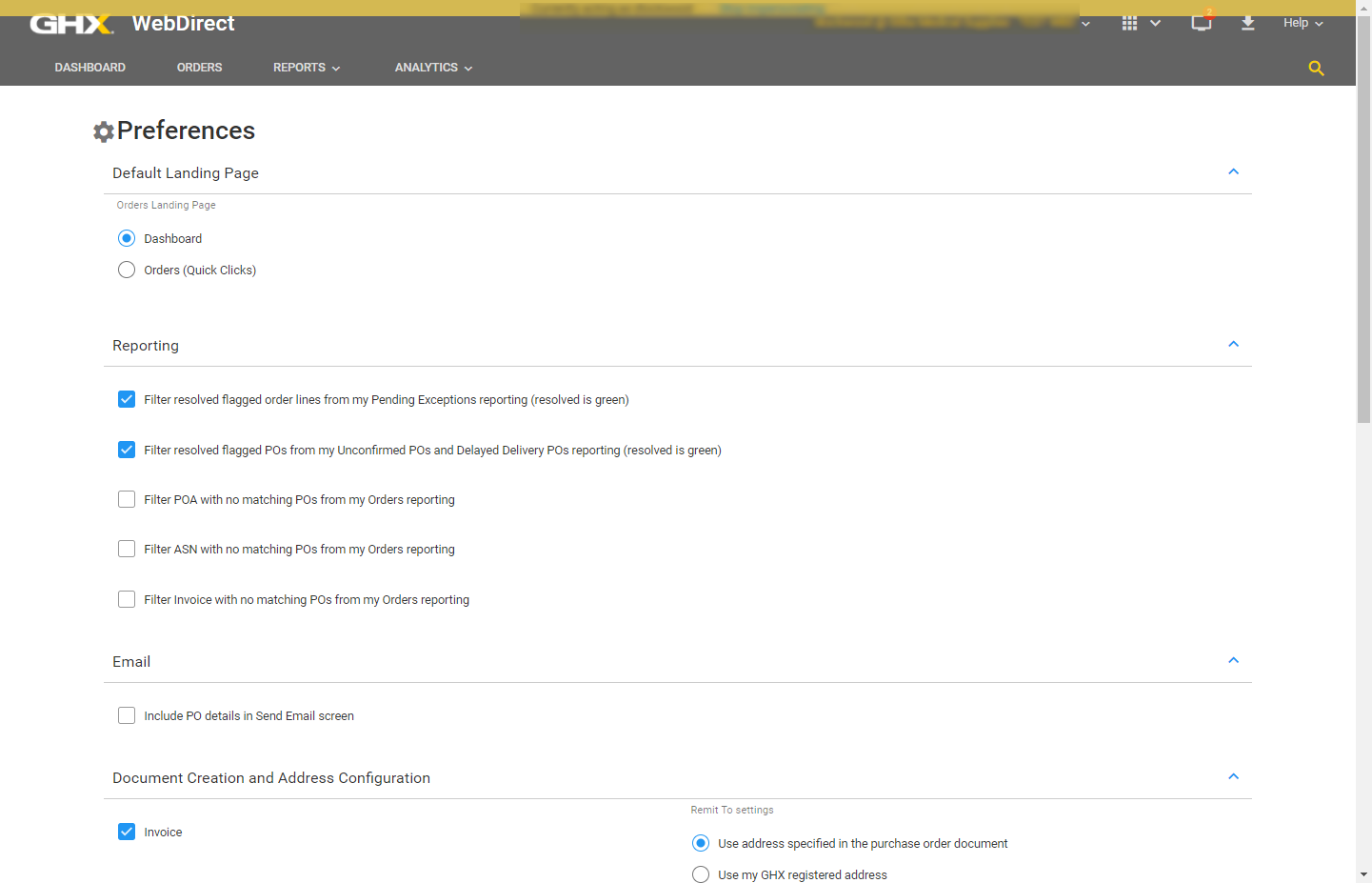Collapse the Default Landing Page section
This screenshot has height=883, width=1372.
pyautogui.click(x=1233, y=172)
